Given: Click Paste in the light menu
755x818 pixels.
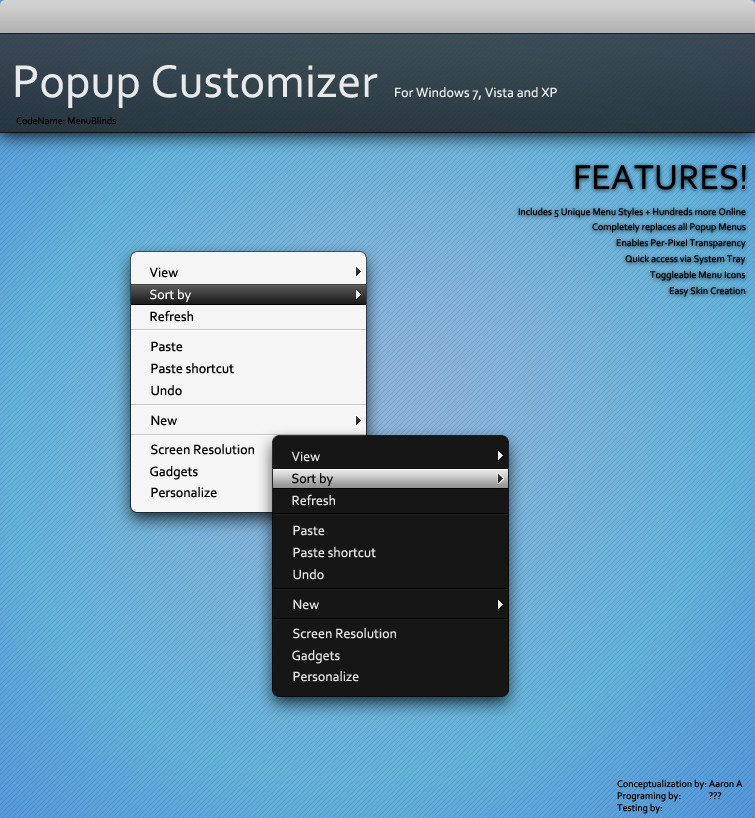Looking at the screenshot, I should (x=248, y=346).
